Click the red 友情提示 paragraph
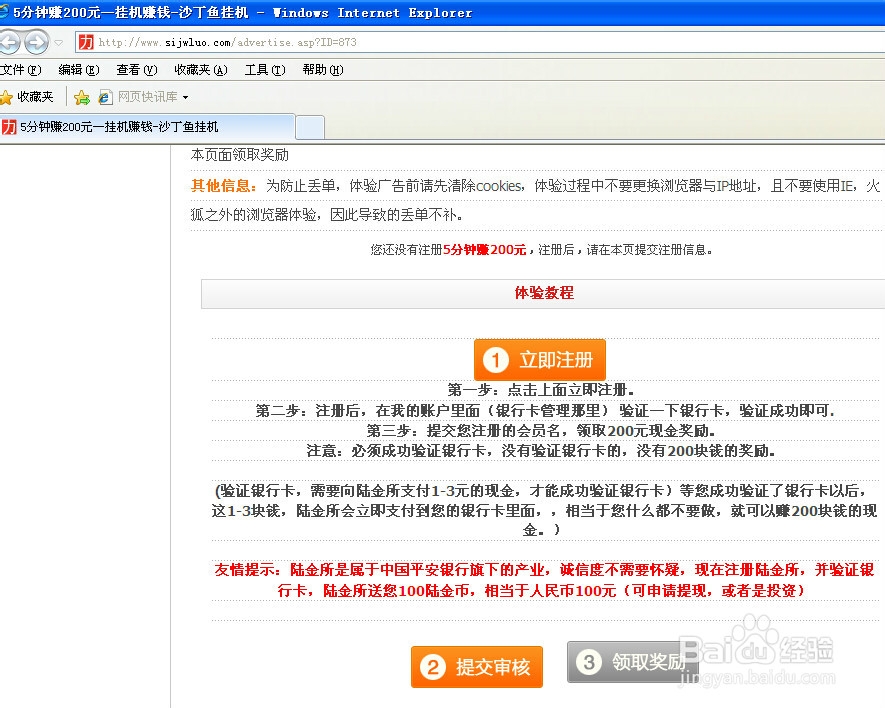The width and height of the screenshot is (885, 708). [544, 580]
